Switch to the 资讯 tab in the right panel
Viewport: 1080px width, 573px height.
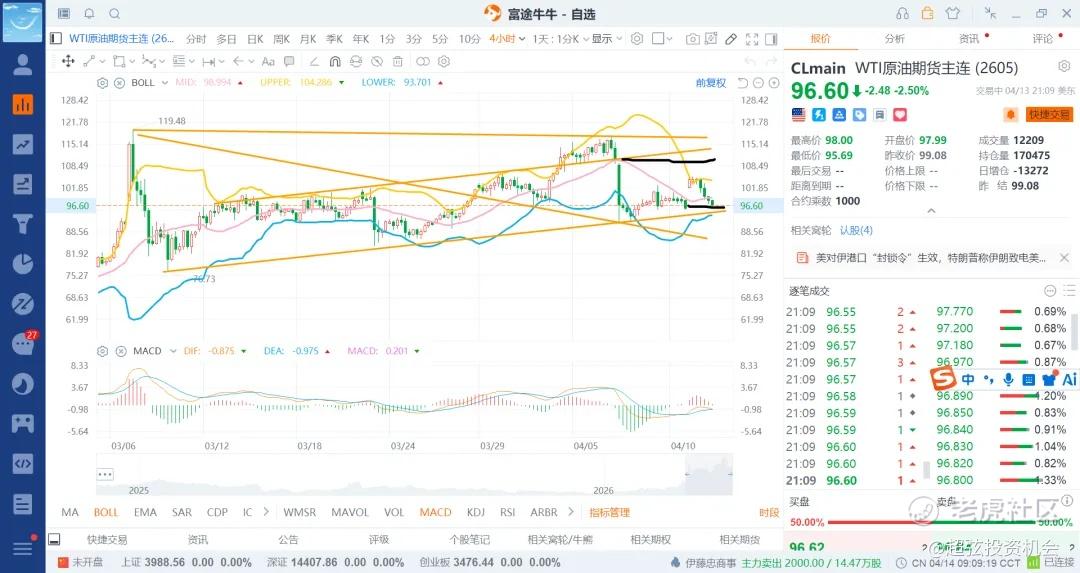coord(969,39)
